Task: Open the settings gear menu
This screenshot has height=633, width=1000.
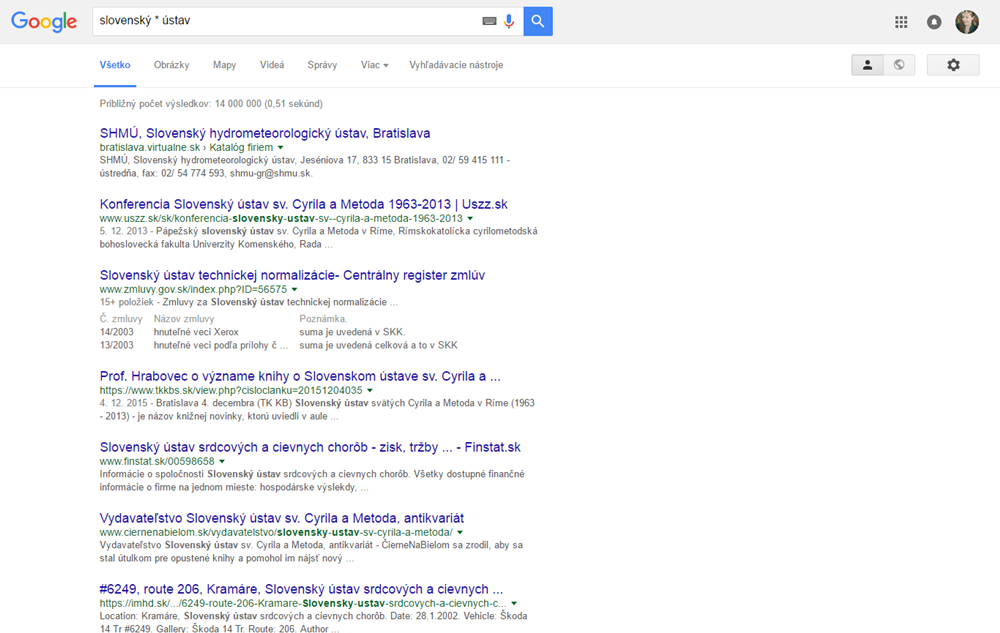Action: (x=953, y=65)
